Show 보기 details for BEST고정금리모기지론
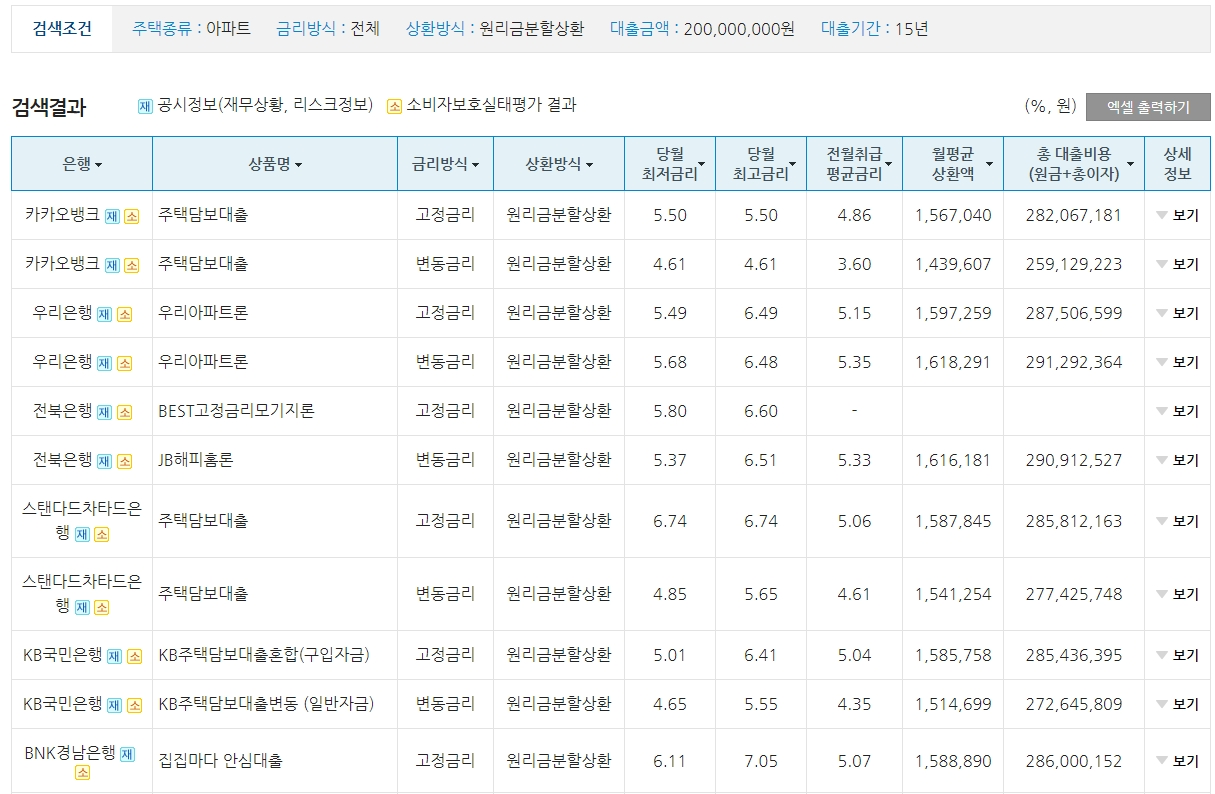Screen dimensions: 1215x794 click(x=1177, y=412)
